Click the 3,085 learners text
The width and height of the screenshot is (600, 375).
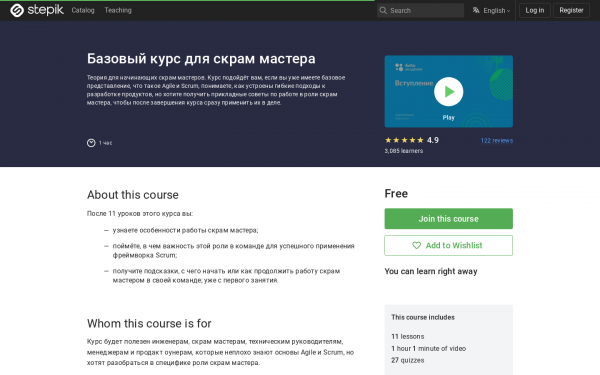click(x=404, y=151)
